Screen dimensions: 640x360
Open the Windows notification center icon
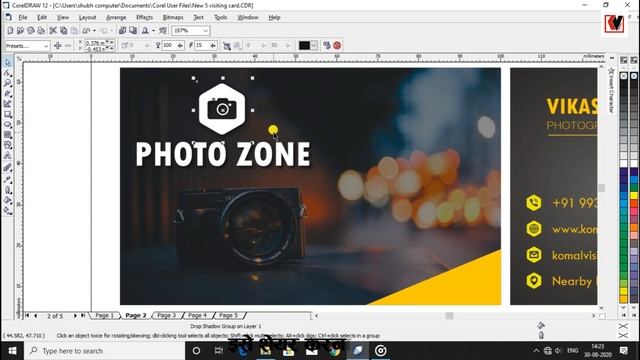click(x=624, y=351)
